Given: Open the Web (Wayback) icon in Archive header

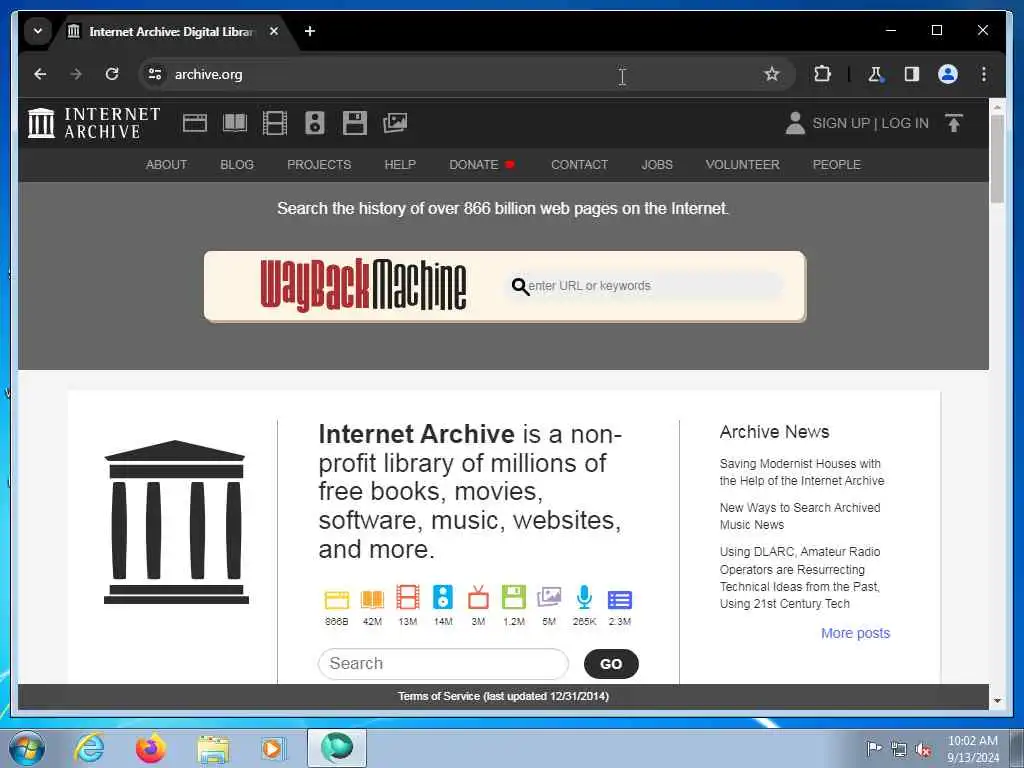Looking at the screenshot, I should tap(195, 123).
